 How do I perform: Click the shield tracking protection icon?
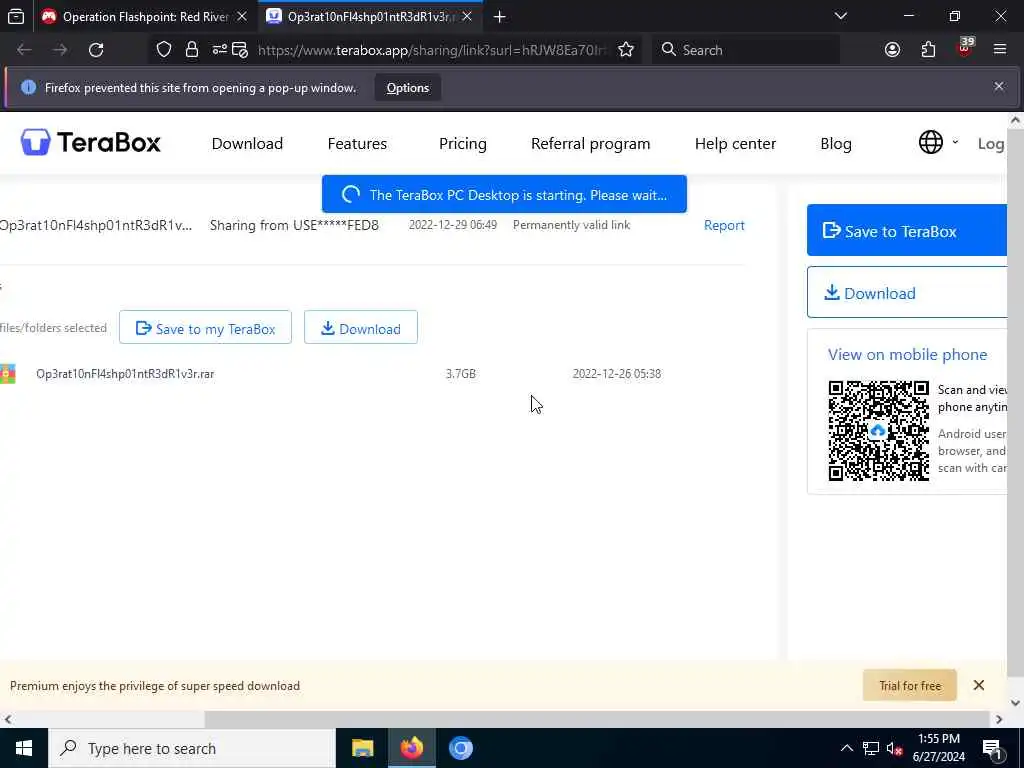point(164,50)
